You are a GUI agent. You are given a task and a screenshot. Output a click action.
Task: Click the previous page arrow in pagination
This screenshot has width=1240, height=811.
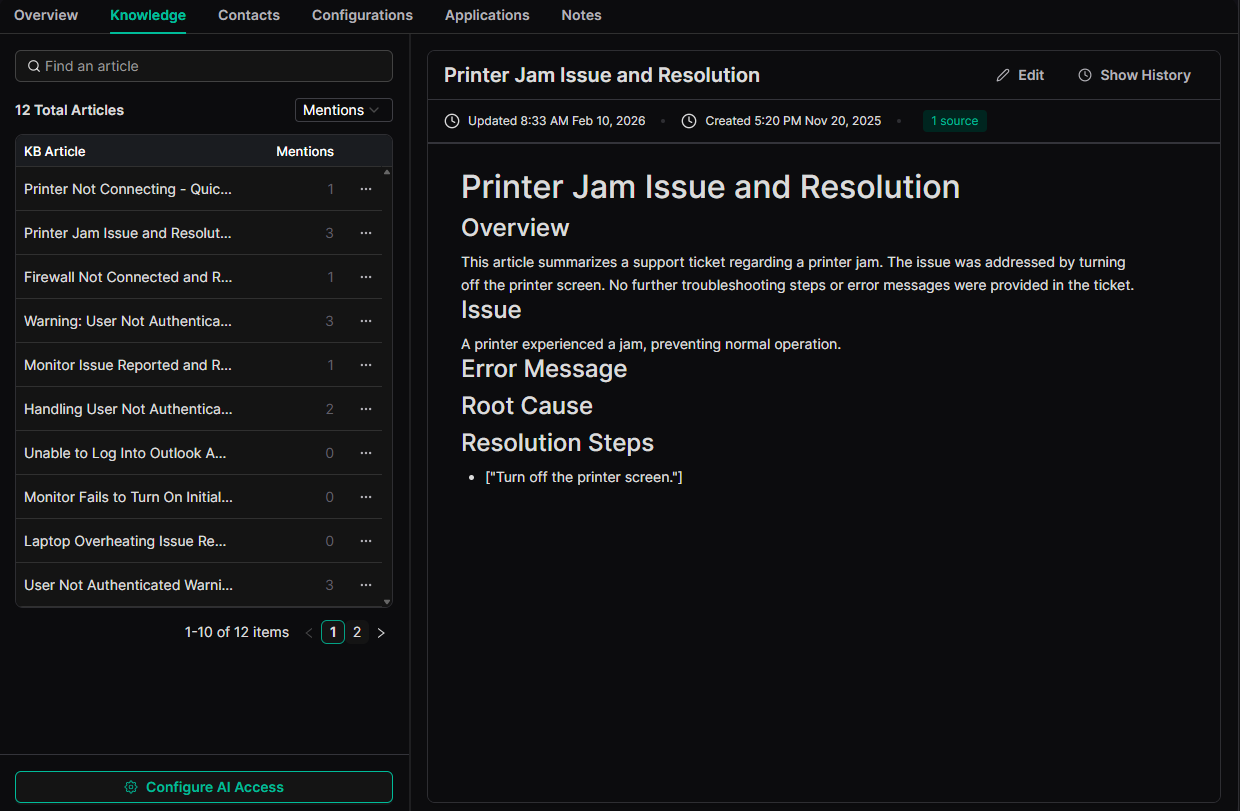point(308,632)
